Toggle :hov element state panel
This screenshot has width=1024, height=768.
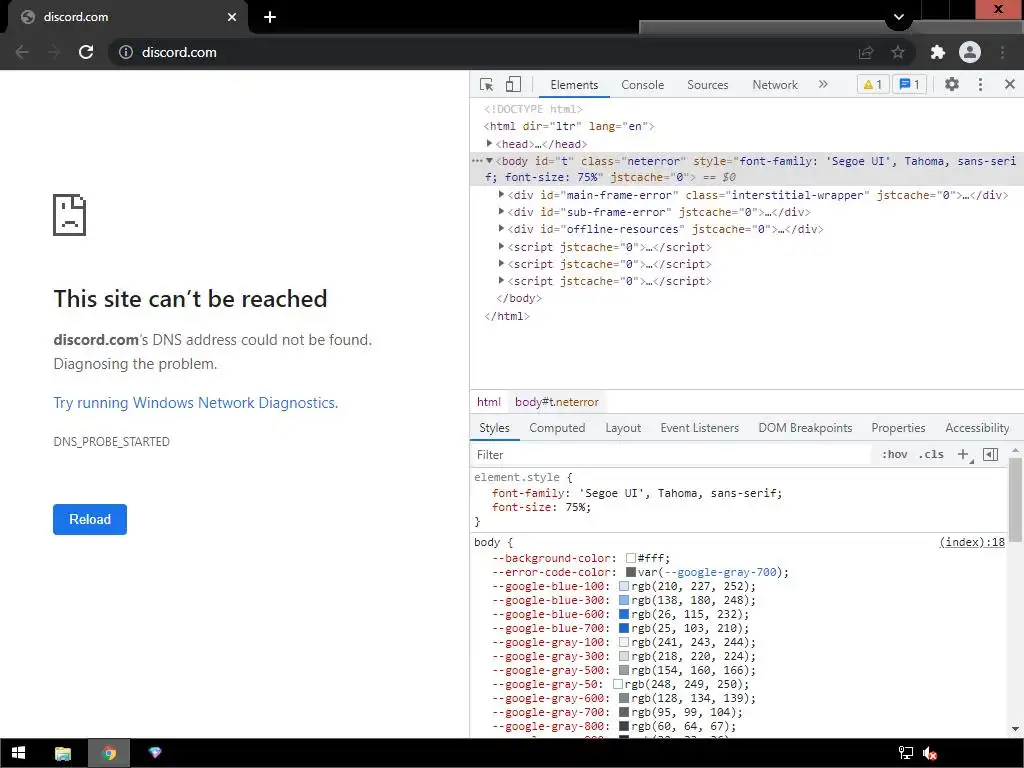894,455
